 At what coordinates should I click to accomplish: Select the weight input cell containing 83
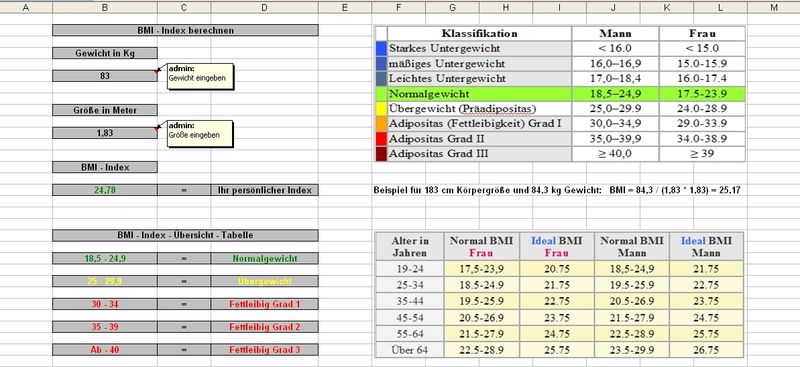coord(105,76)
